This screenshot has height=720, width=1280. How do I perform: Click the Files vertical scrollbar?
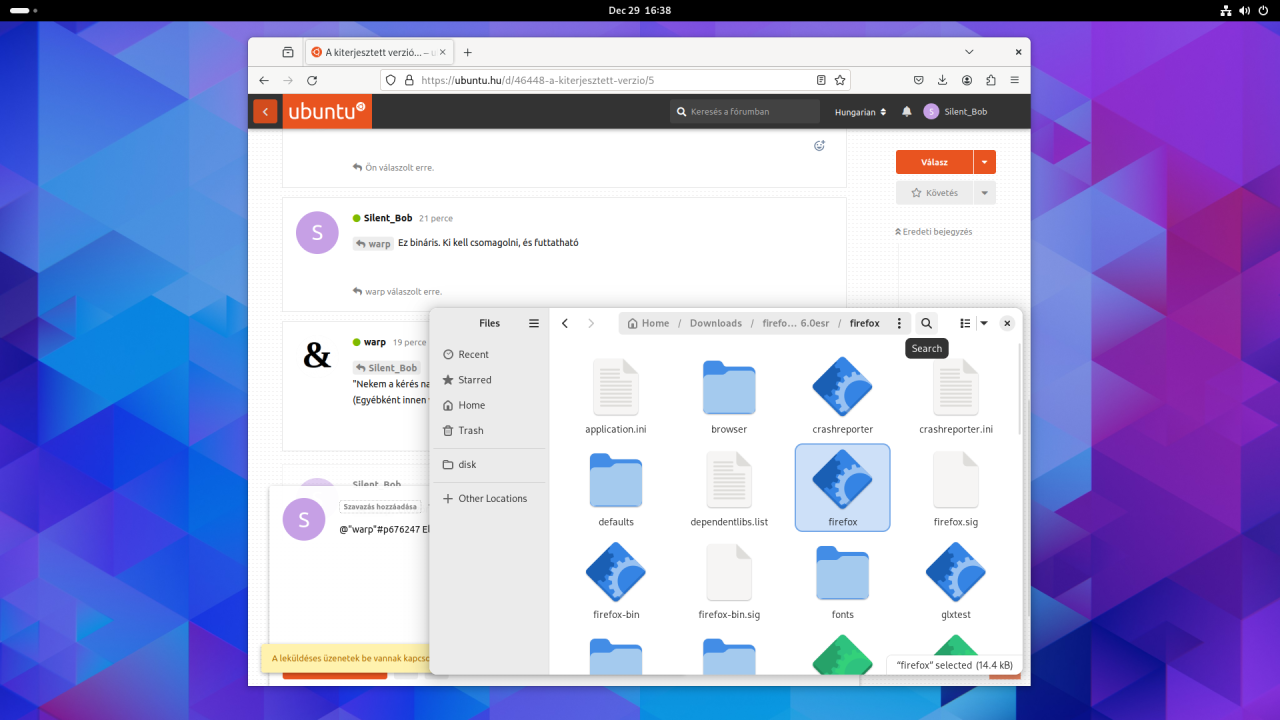click(1019, 390)
